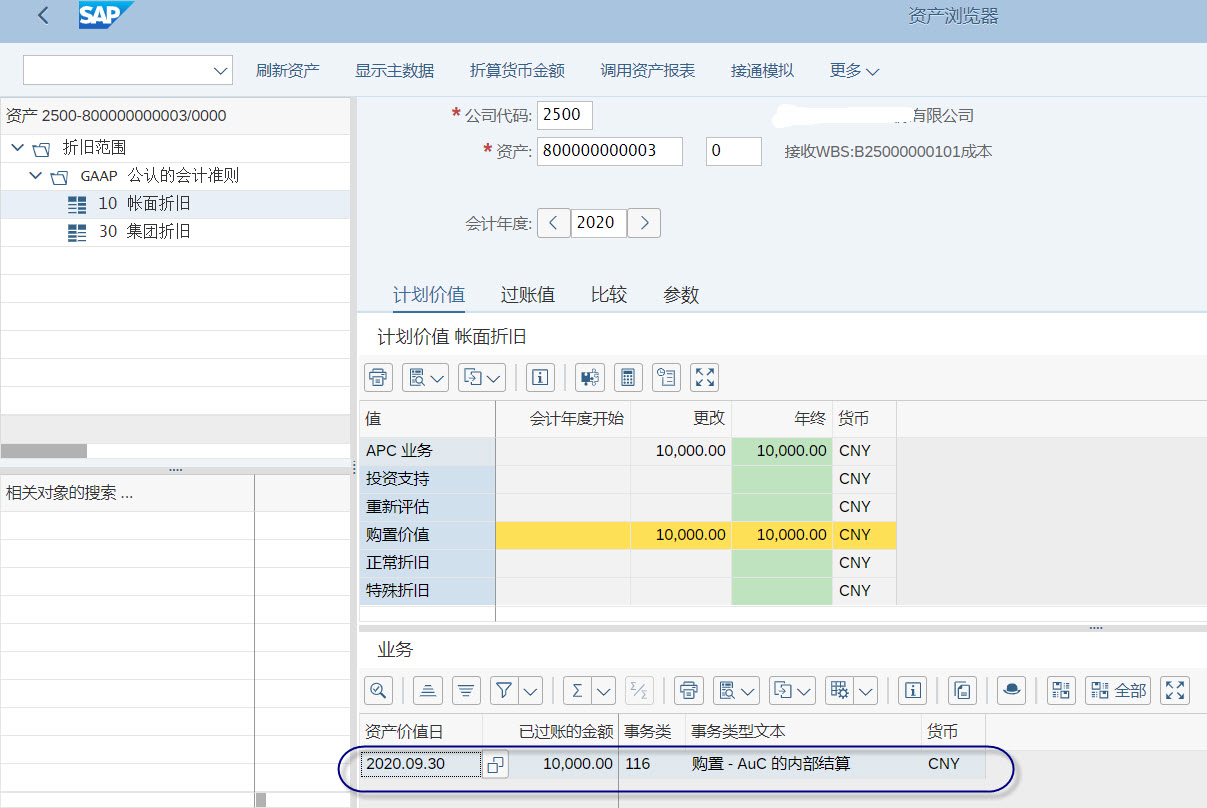Open the 更多 menu

point(852,70)
